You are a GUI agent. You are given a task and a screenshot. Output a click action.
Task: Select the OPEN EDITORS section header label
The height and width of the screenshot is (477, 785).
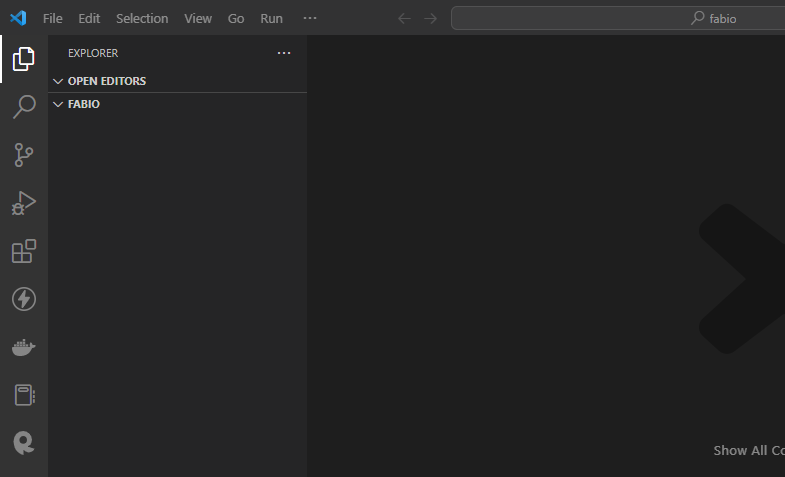[x=107, y=81]
